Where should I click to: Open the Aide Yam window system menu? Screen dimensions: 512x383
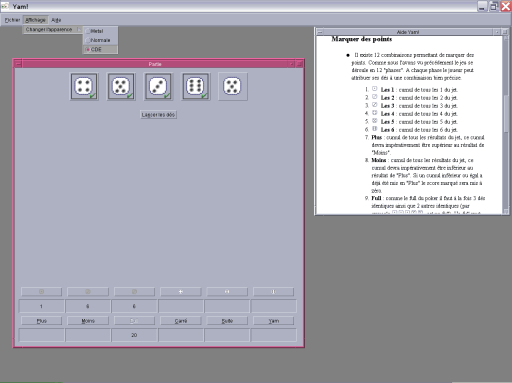(x=320, y=32)
